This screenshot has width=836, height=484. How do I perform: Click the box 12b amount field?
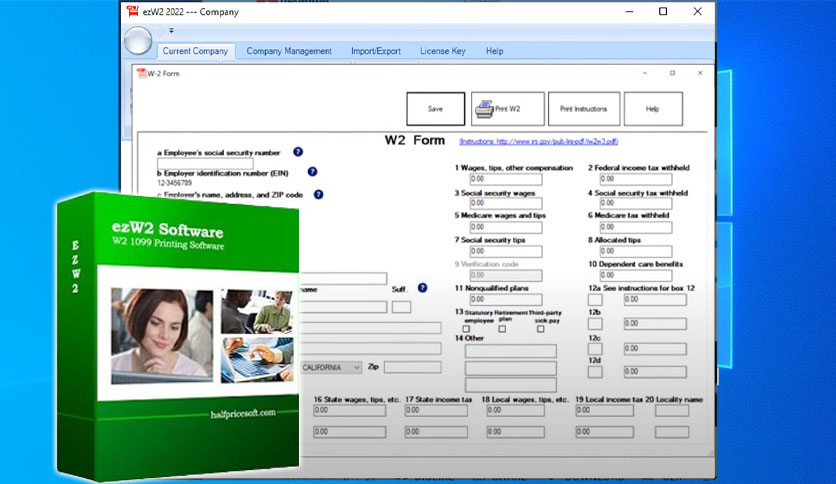655,324
